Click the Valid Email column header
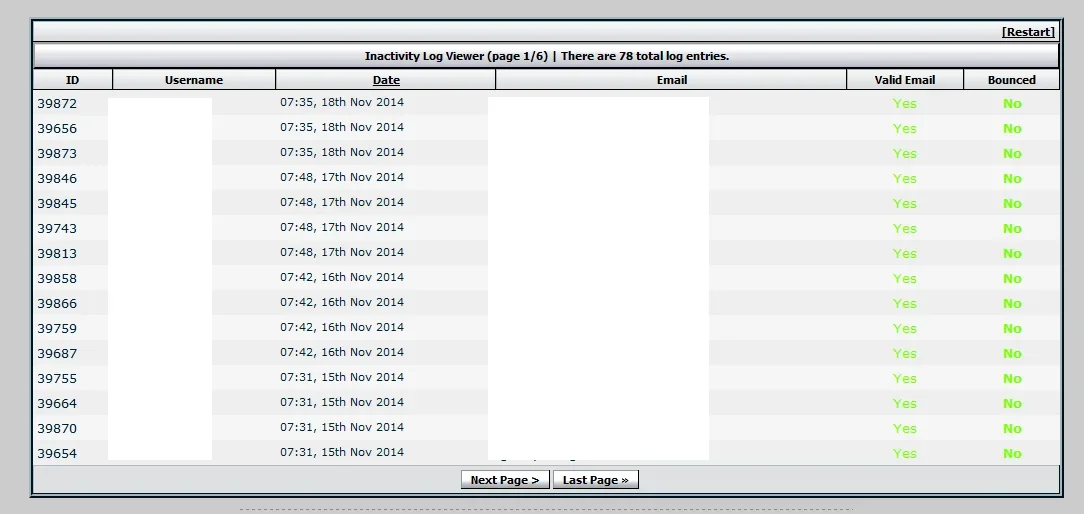 click(904, 80)
